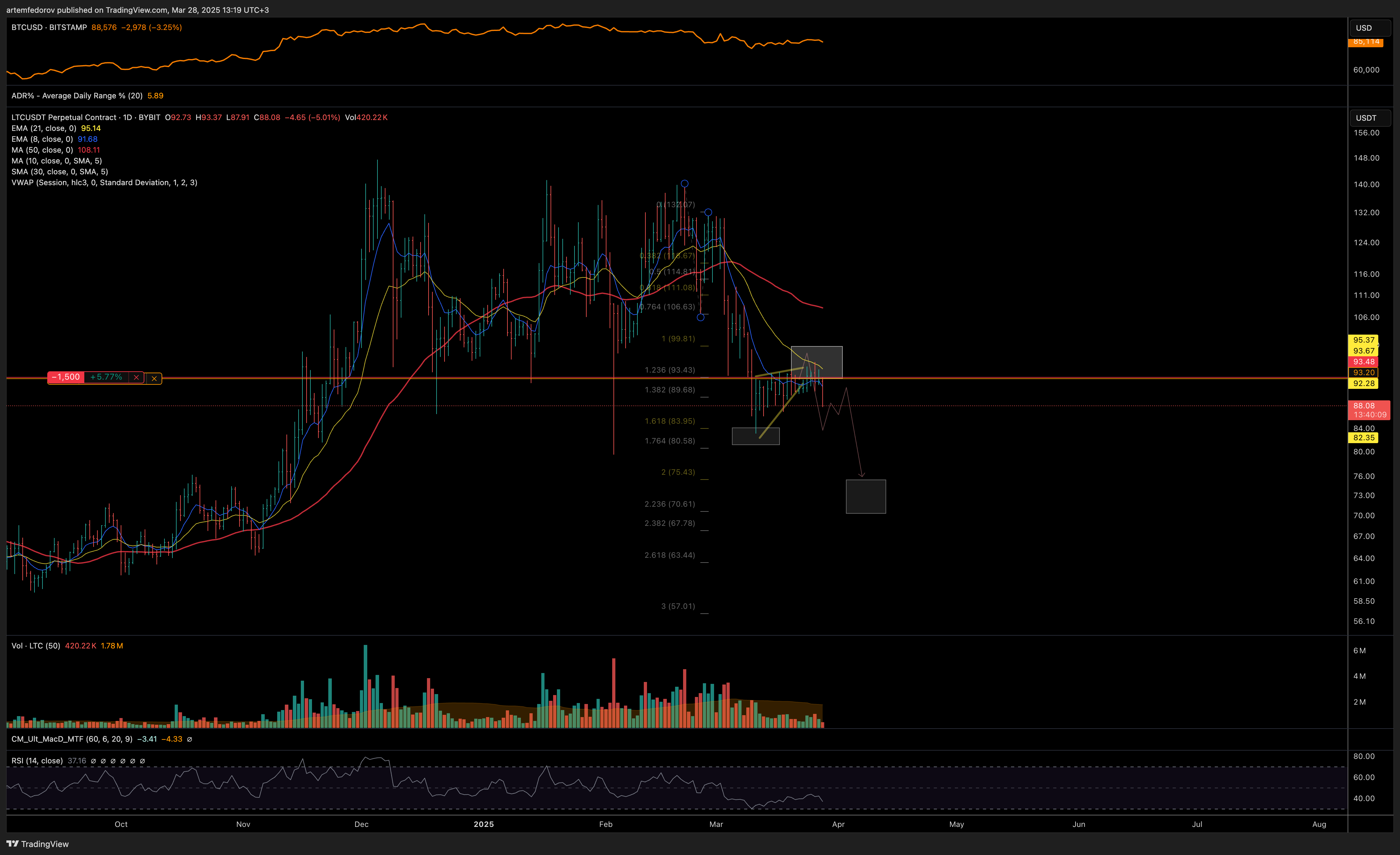The height and width of the screenshot is (855, 1400).
Task: Click the 80.00 RSI scale tick
Action: pos(1364,756)
